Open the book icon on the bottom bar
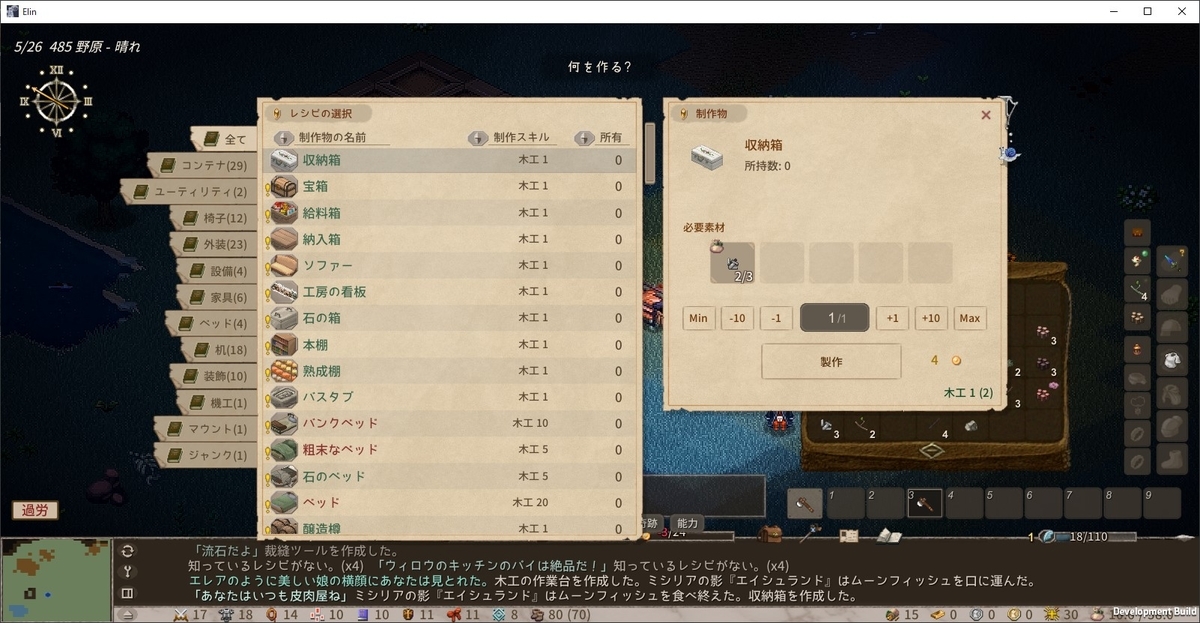Viewport: 1200px width, 623px height. pos(889,536)
